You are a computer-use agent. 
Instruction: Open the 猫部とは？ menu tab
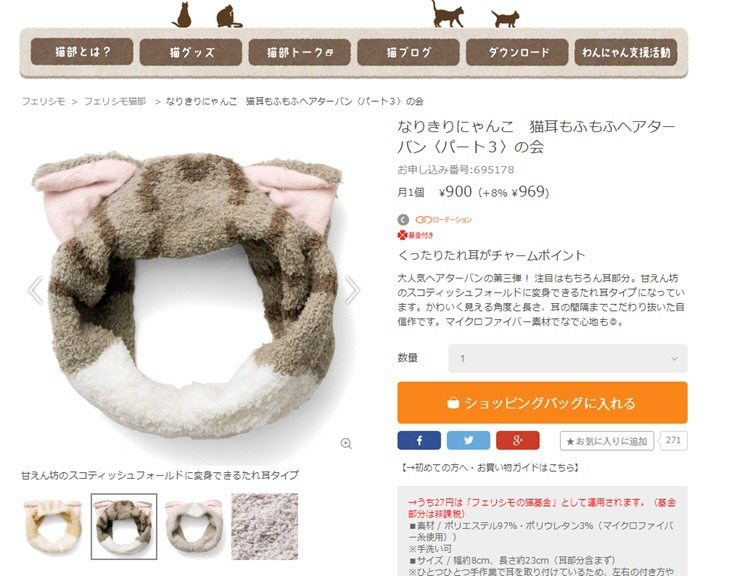pos(82,52)
